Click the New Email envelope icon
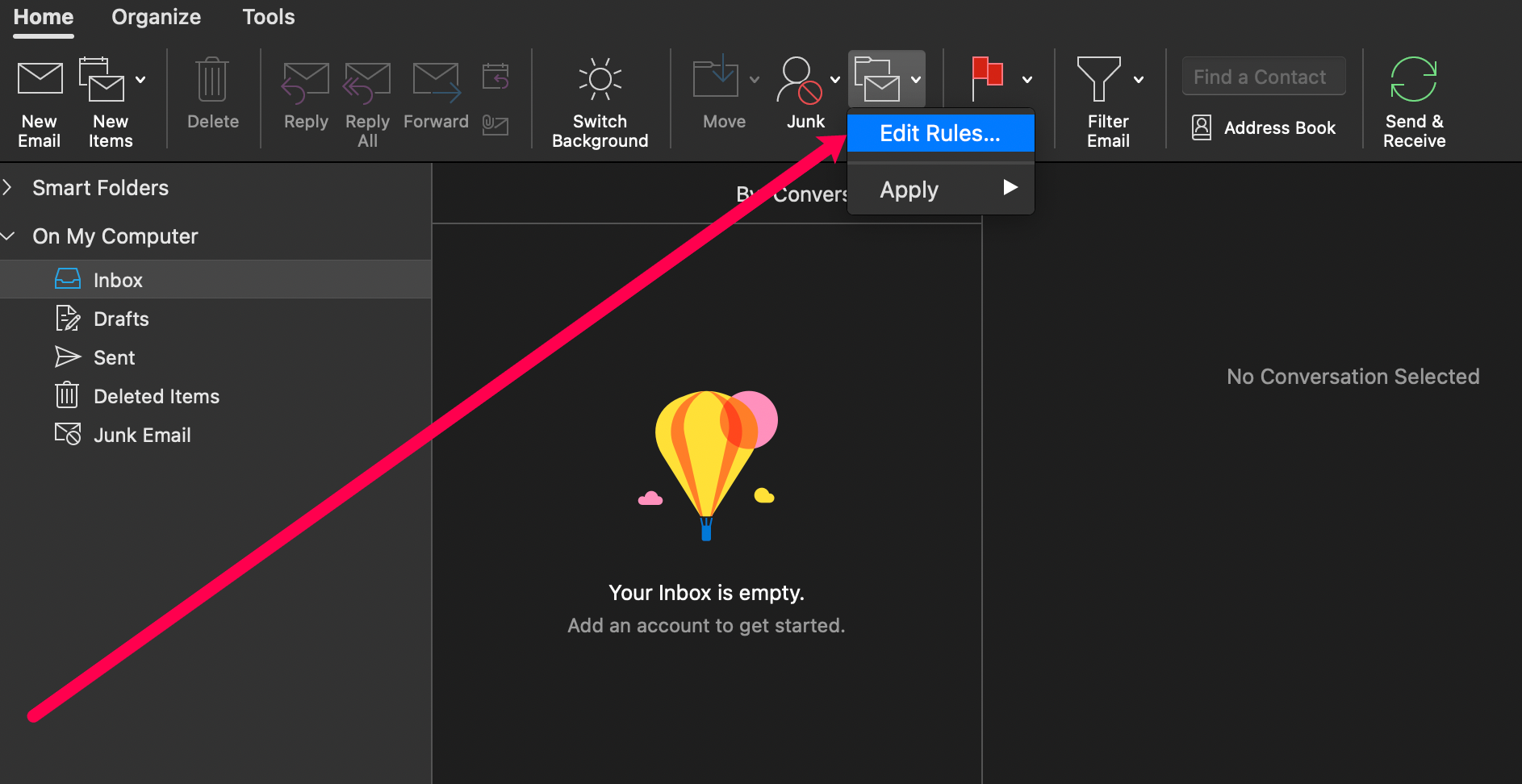The height and width of the screenshot is (784, 1522). [40, 78]
